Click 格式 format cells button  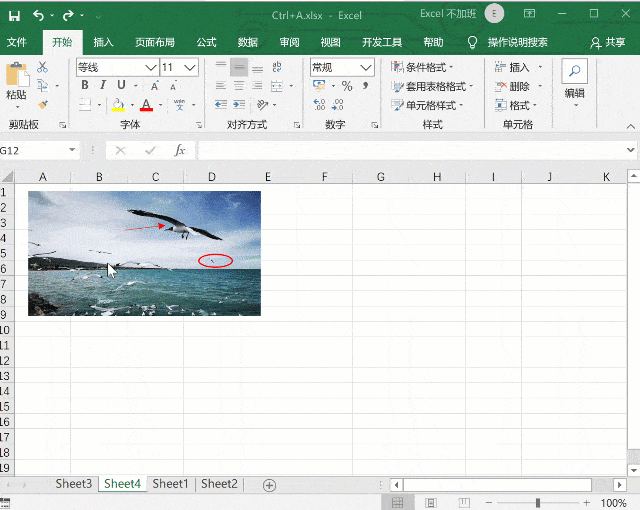[x=516, y=105]
